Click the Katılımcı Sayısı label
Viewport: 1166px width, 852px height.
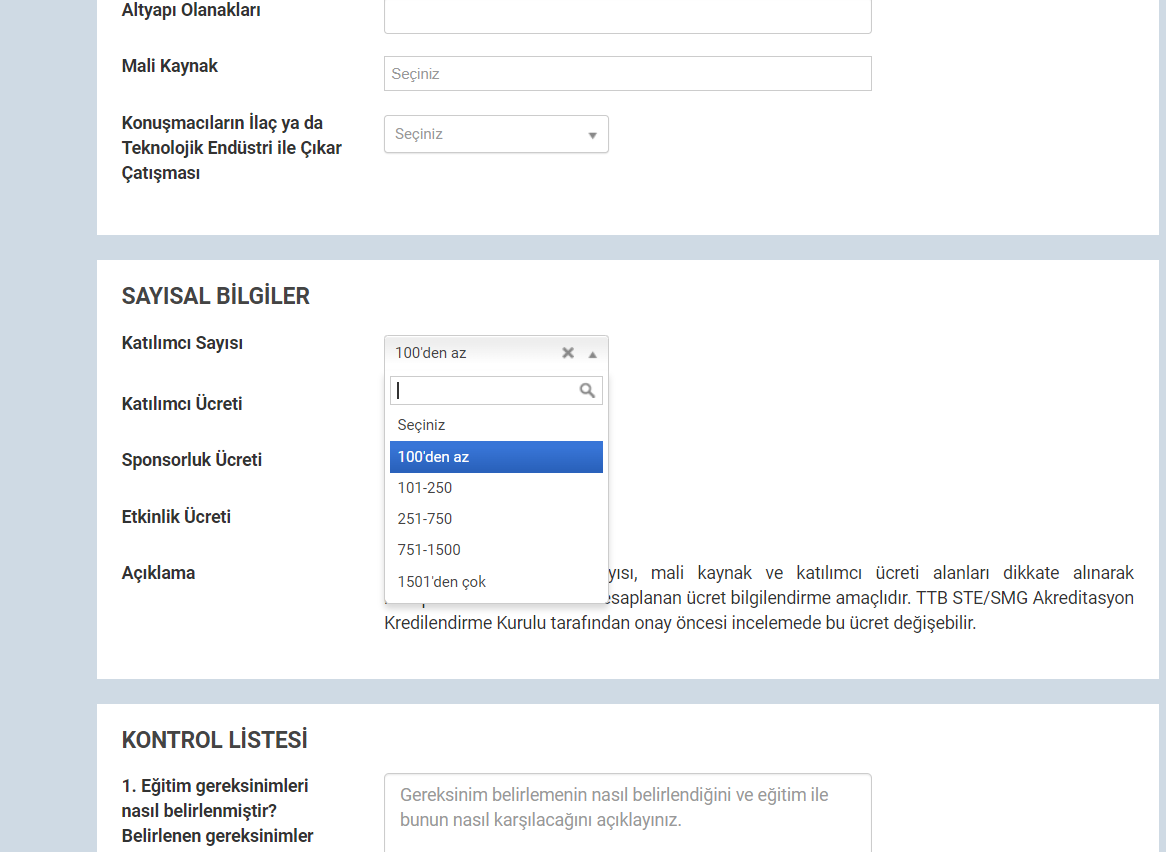(182, 343)
